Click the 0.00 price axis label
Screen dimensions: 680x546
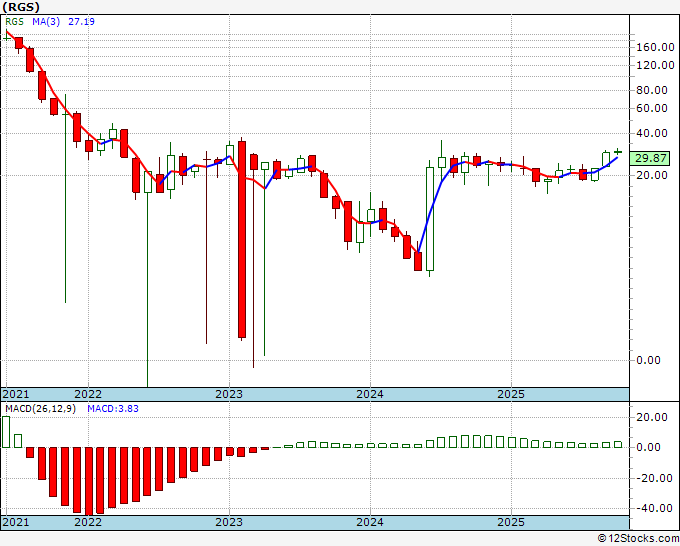tap(648, 360)
